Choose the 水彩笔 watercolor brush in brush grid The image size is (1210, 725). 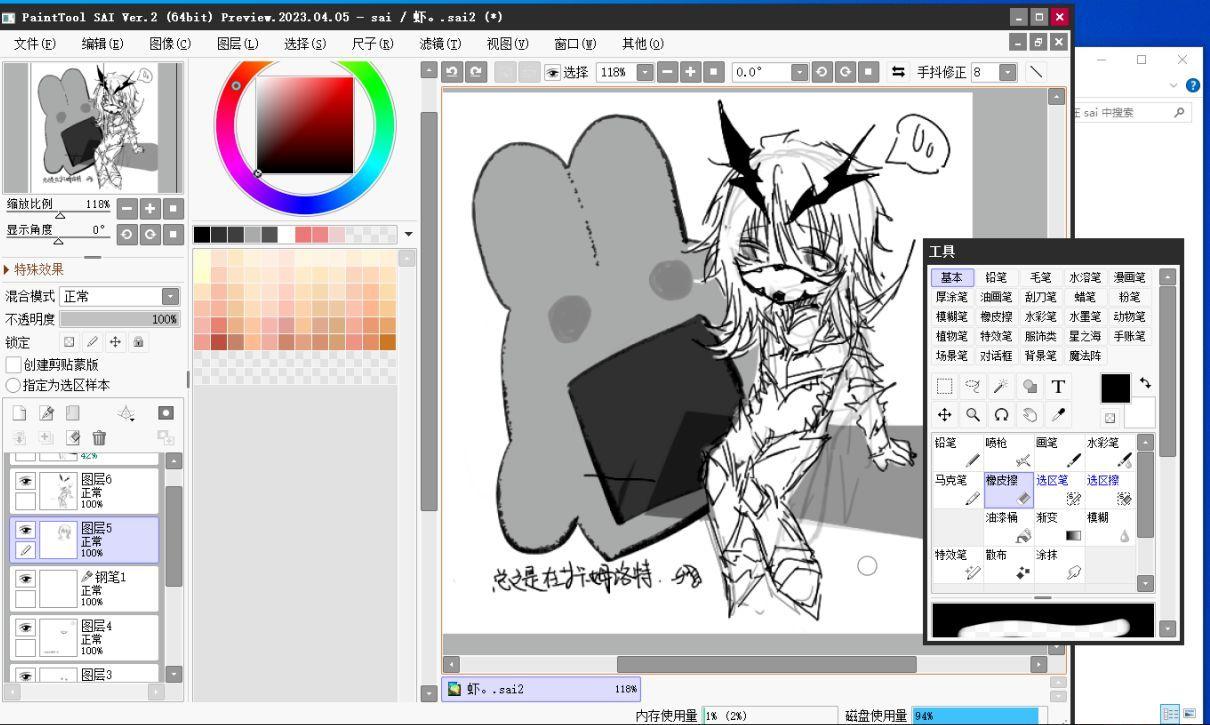coord(1110,452)
